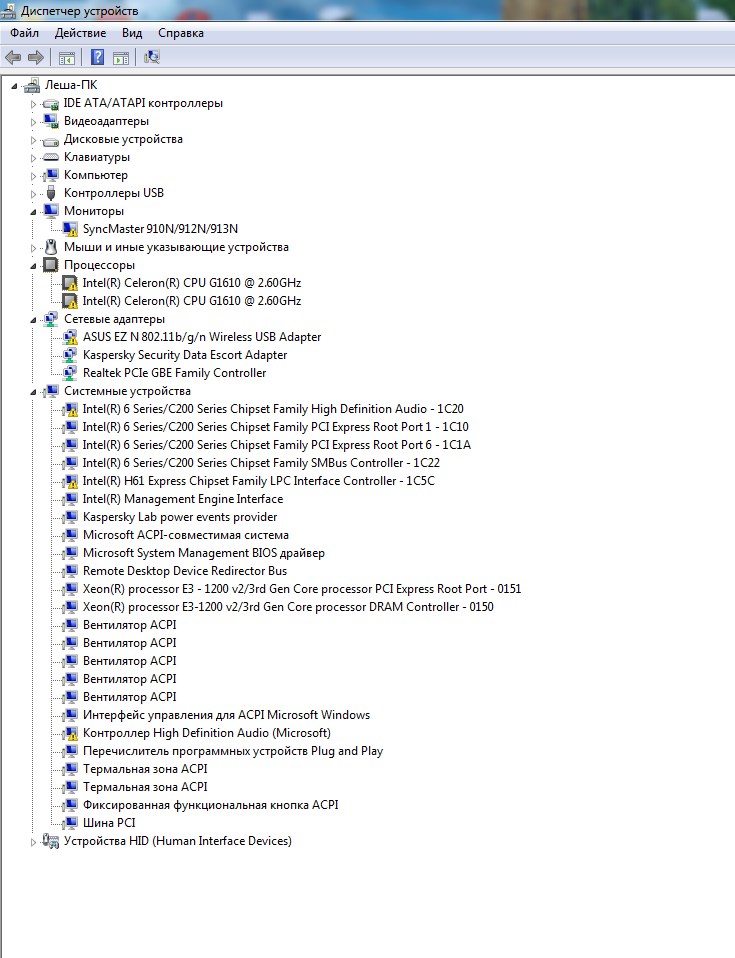The image size is (735, 958).
Task: Collapse the Процессоры node
Action: point(34,266)
